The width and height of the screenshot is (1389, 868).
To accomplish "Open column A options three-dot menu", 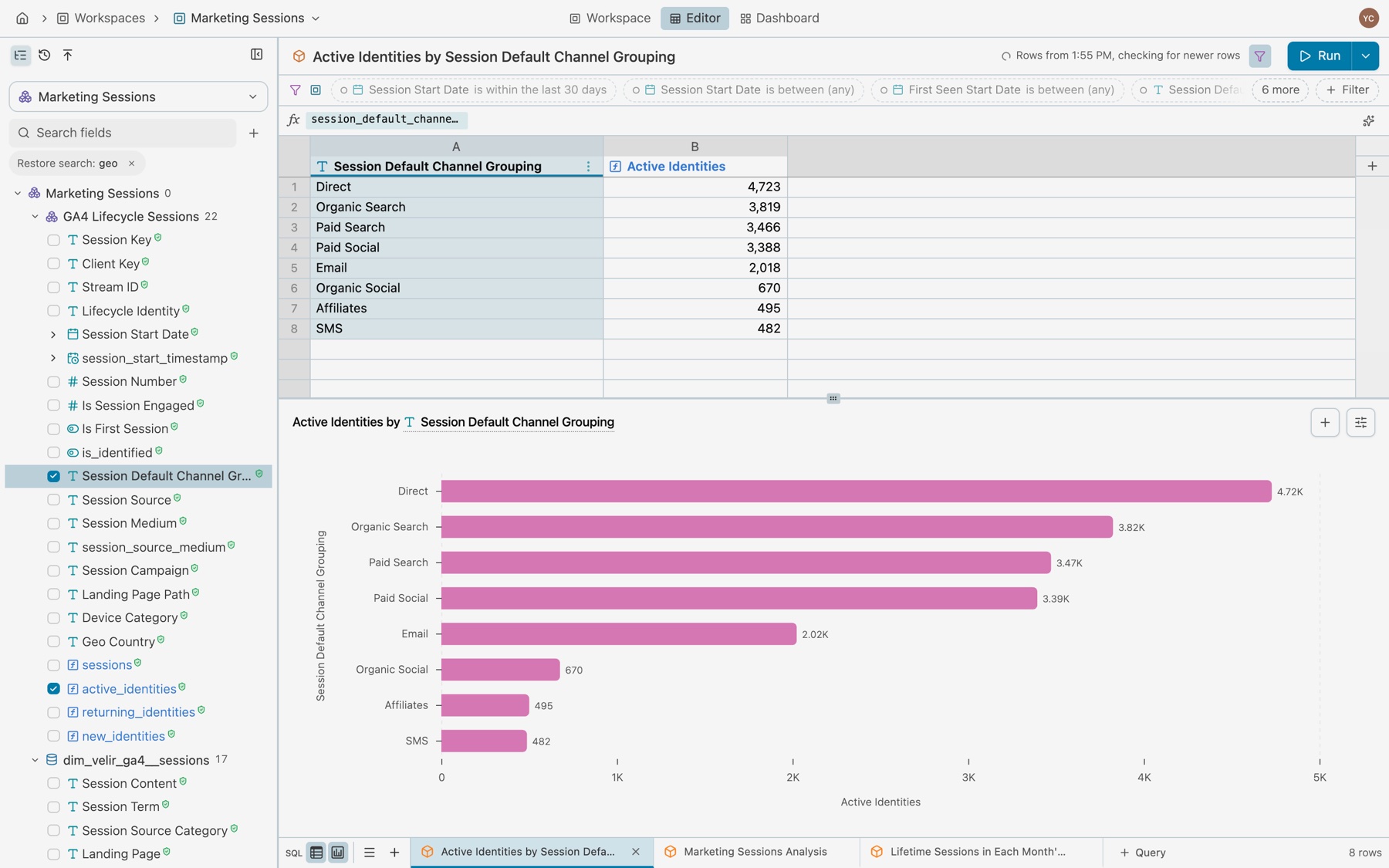I will [x=588, y=167].
